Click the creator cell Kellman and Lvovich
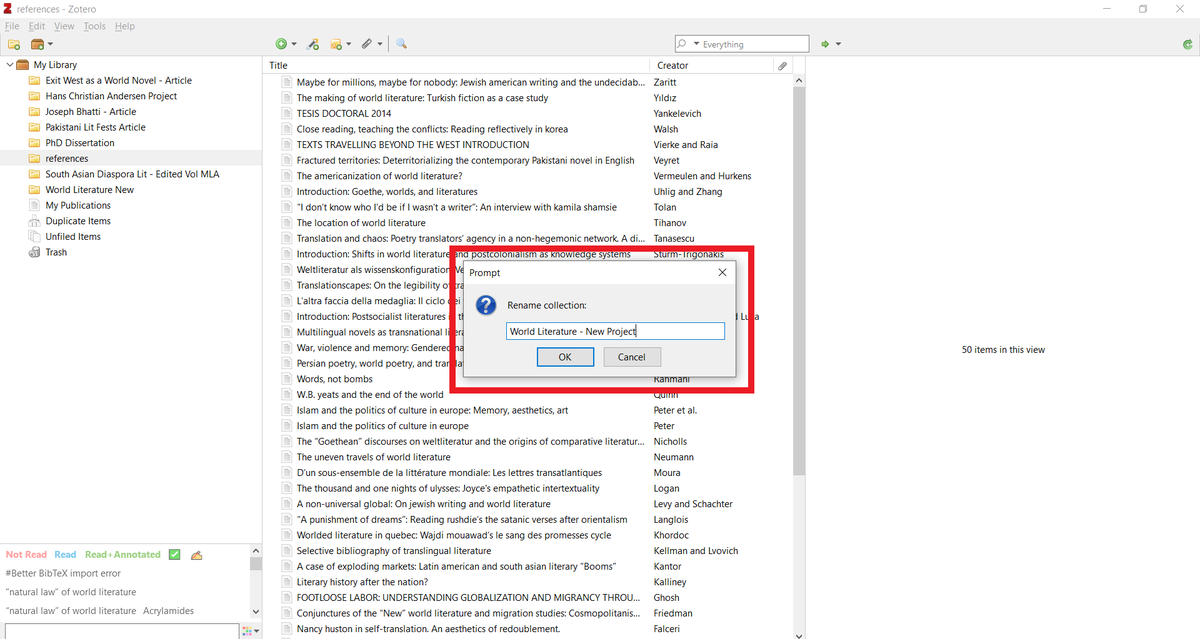Screen dimensions: 1200x639 pos(696,551)
